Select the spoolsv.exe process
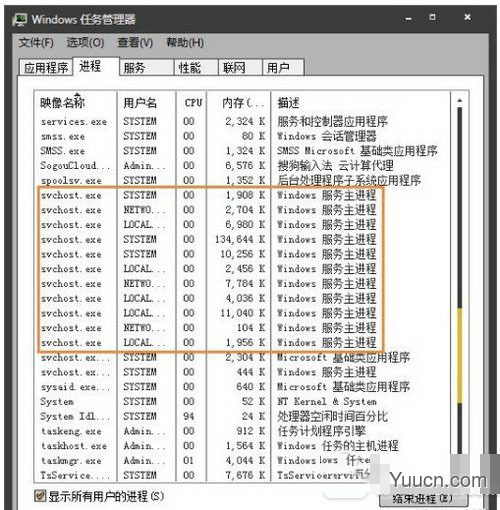500x510 pixels. pos(242,180)
